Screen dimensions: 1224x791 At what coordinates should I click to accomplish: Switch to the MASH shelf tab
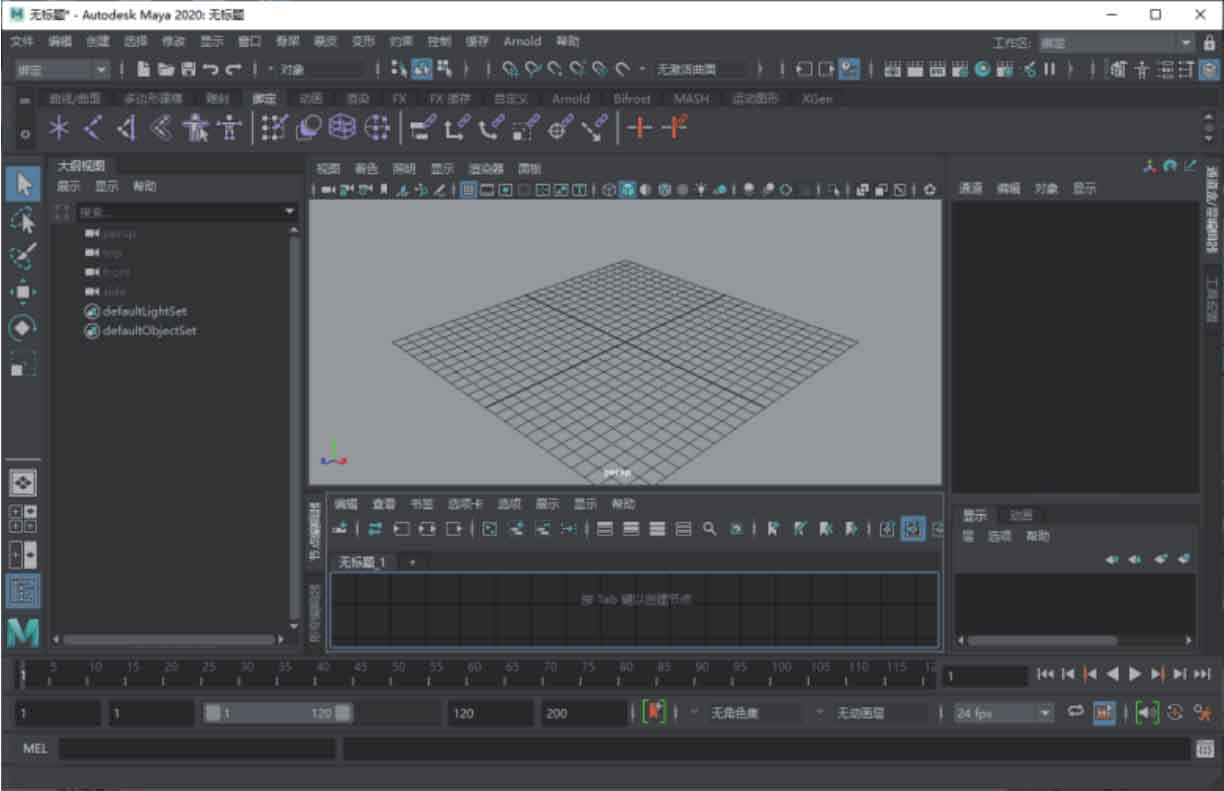click(x=690, y=98)
